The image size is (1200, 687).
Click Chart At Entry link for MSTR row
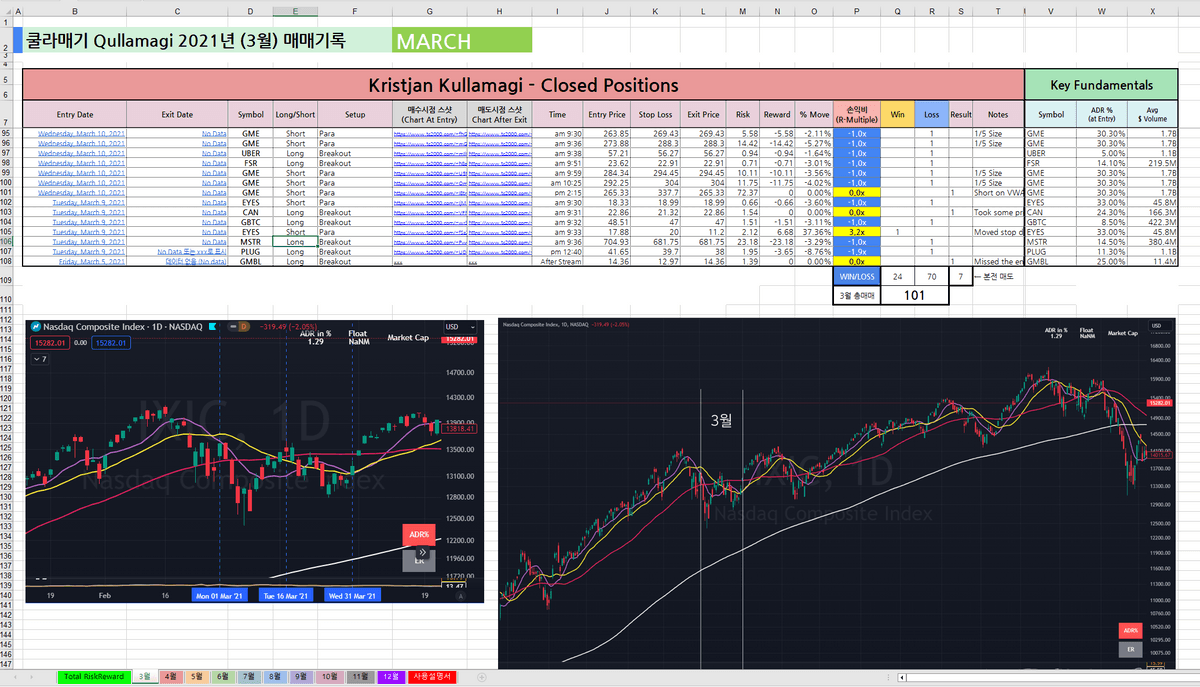tap(429, 241)
